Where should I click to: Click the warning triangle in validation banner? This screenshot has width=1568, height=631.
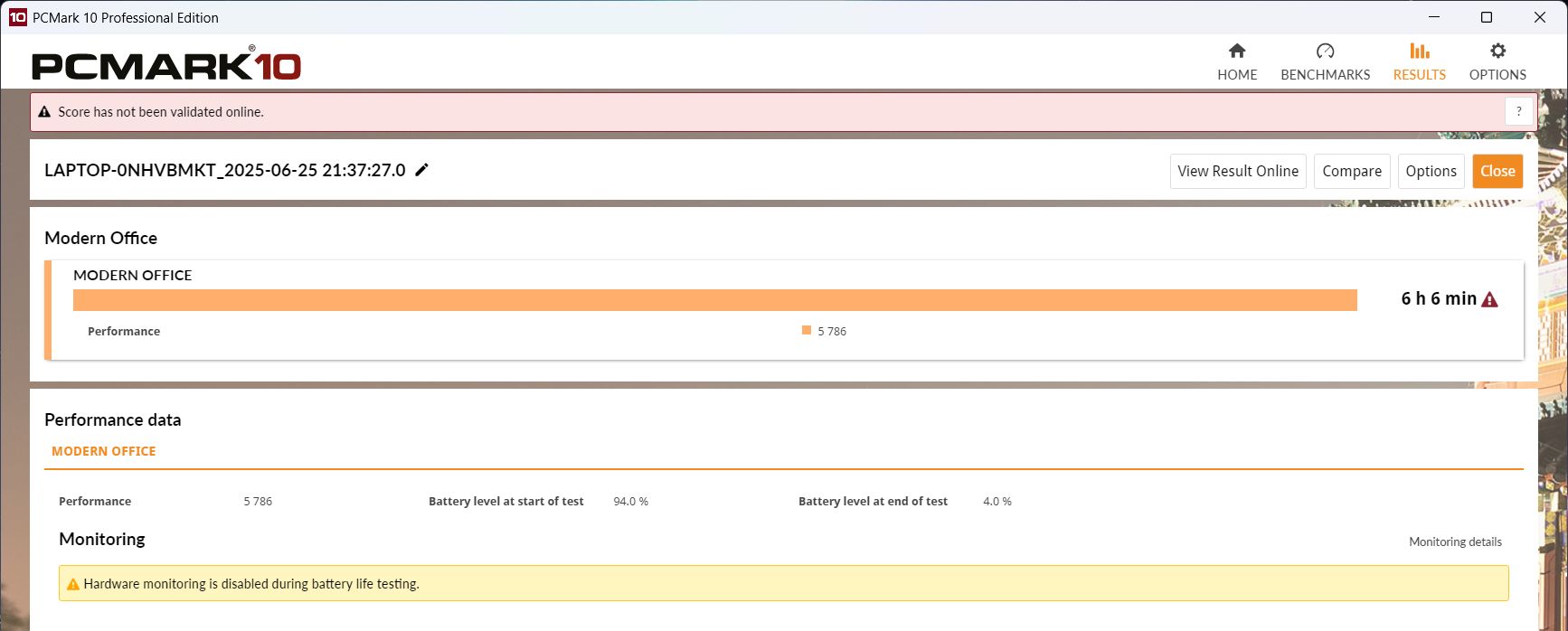pyautogui.click(x=44, y=112)
